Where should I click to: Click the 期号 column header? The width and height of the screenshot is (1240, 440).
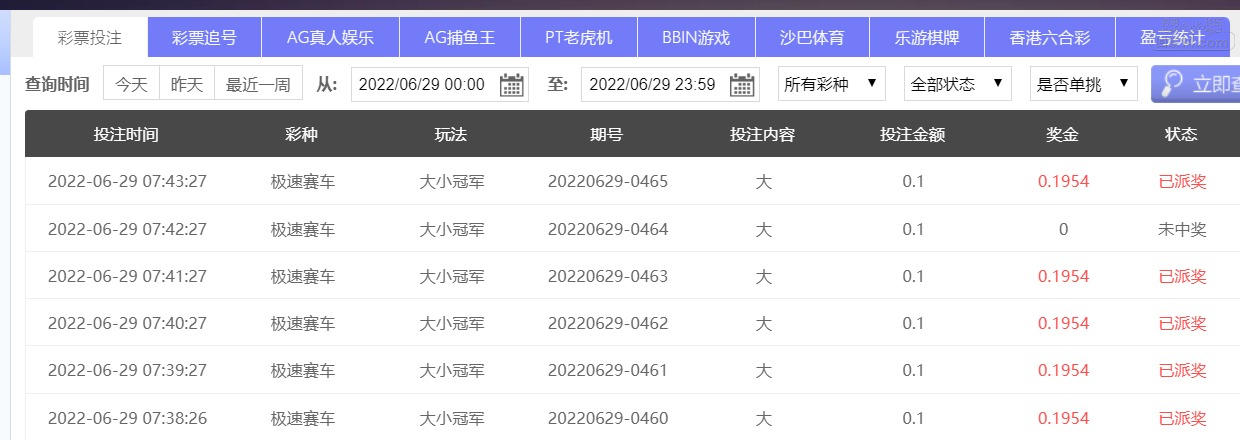(607, 134)
